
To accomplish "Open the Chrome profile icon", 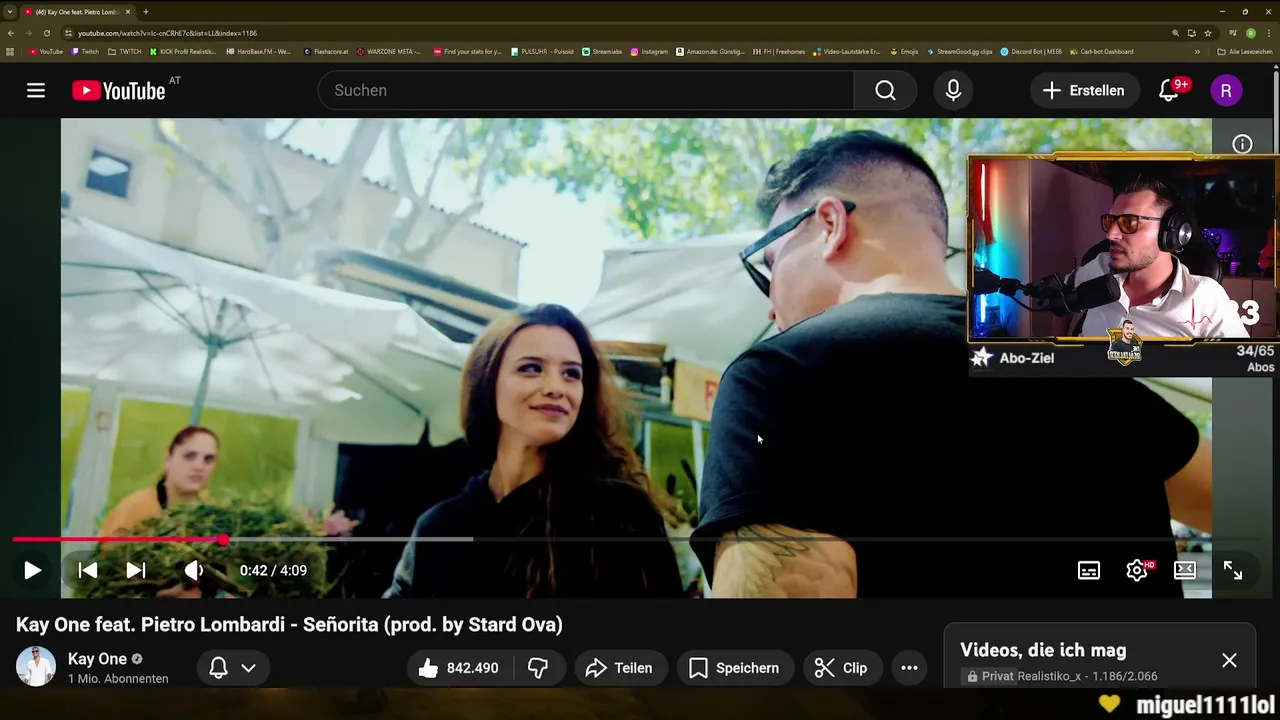I will point(1251,33).
